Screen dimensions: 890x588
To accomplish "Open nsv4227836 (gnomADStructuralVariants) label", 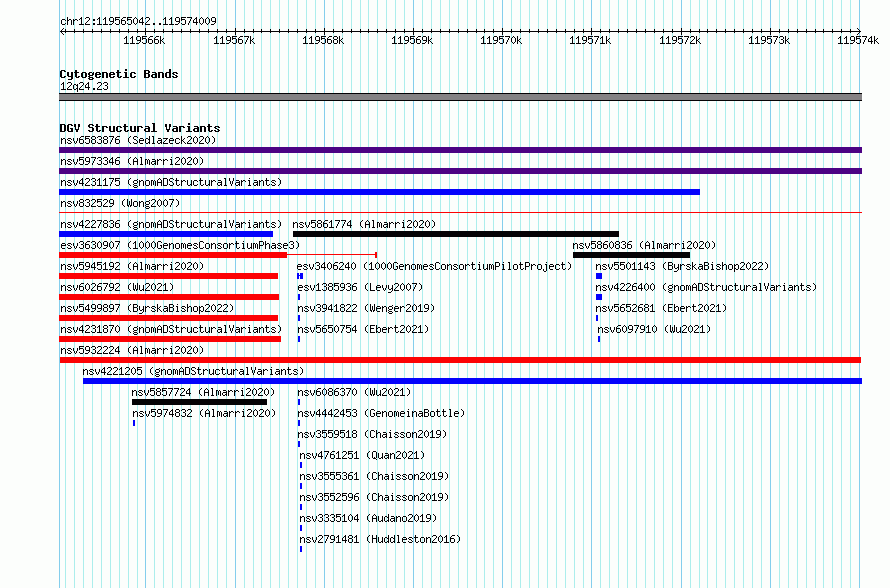I will 171,224.
